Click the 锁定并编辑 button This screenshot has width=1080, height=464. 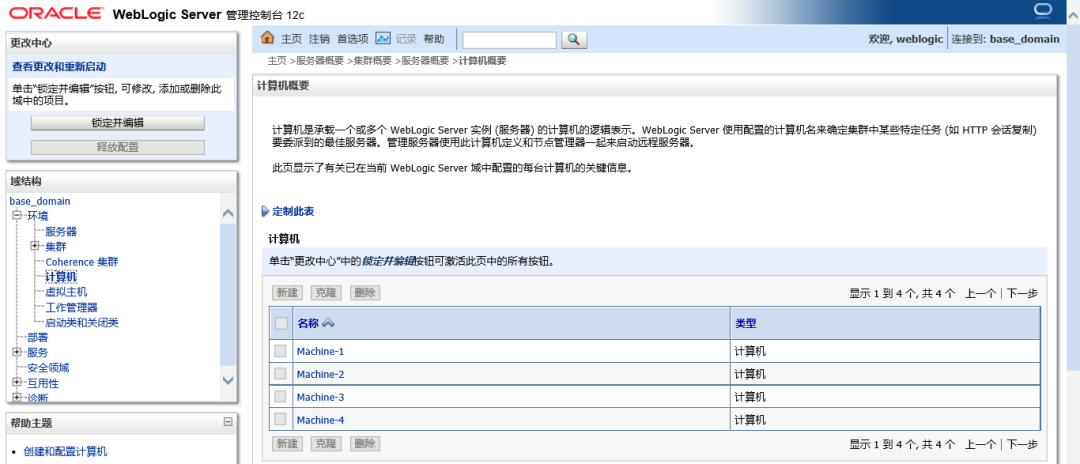(118, 123)
